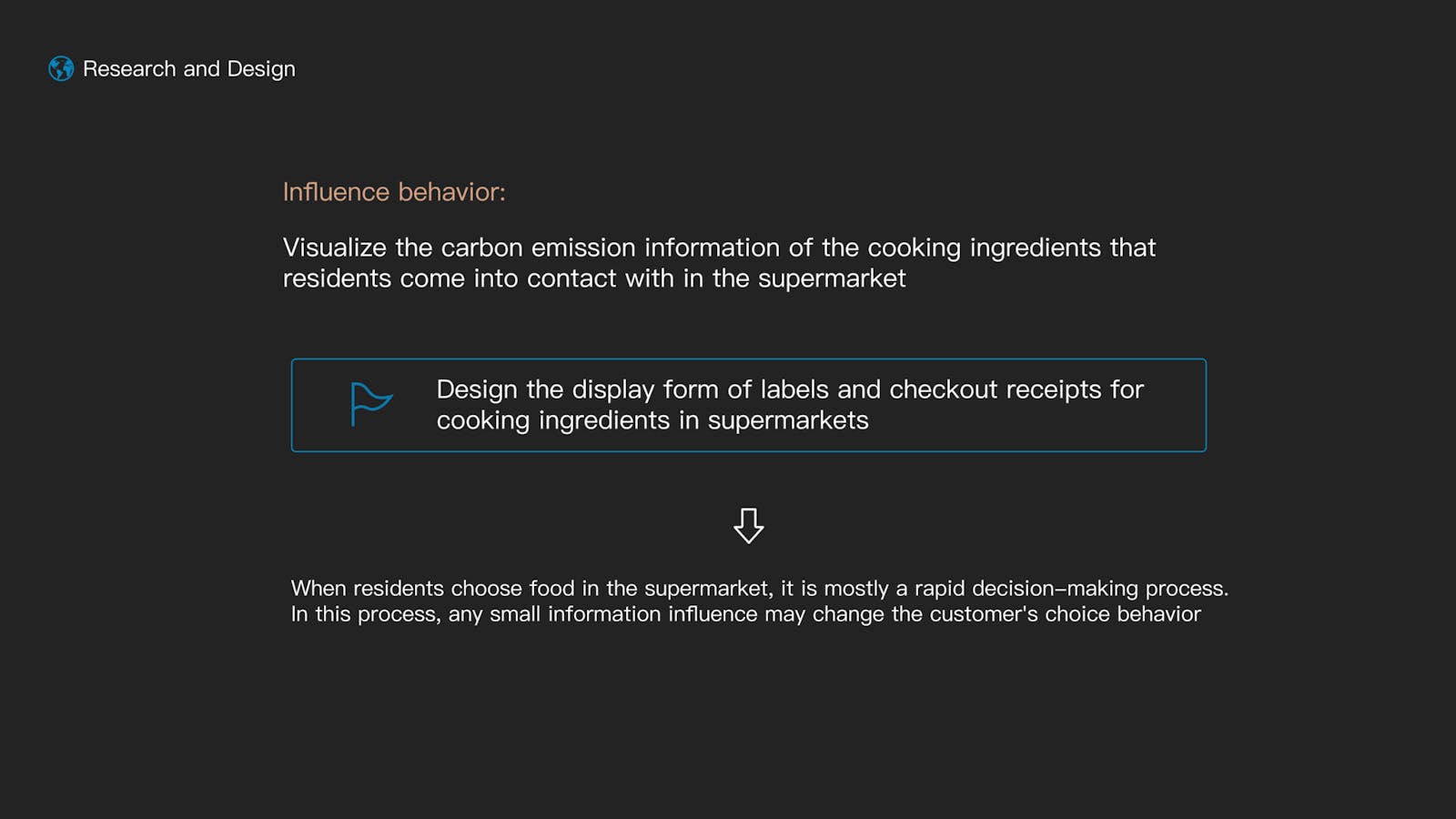Screen dimensions: 1456x819
Task: Select the orange 'Influence behavior:' heading
Action: [394, 192]
